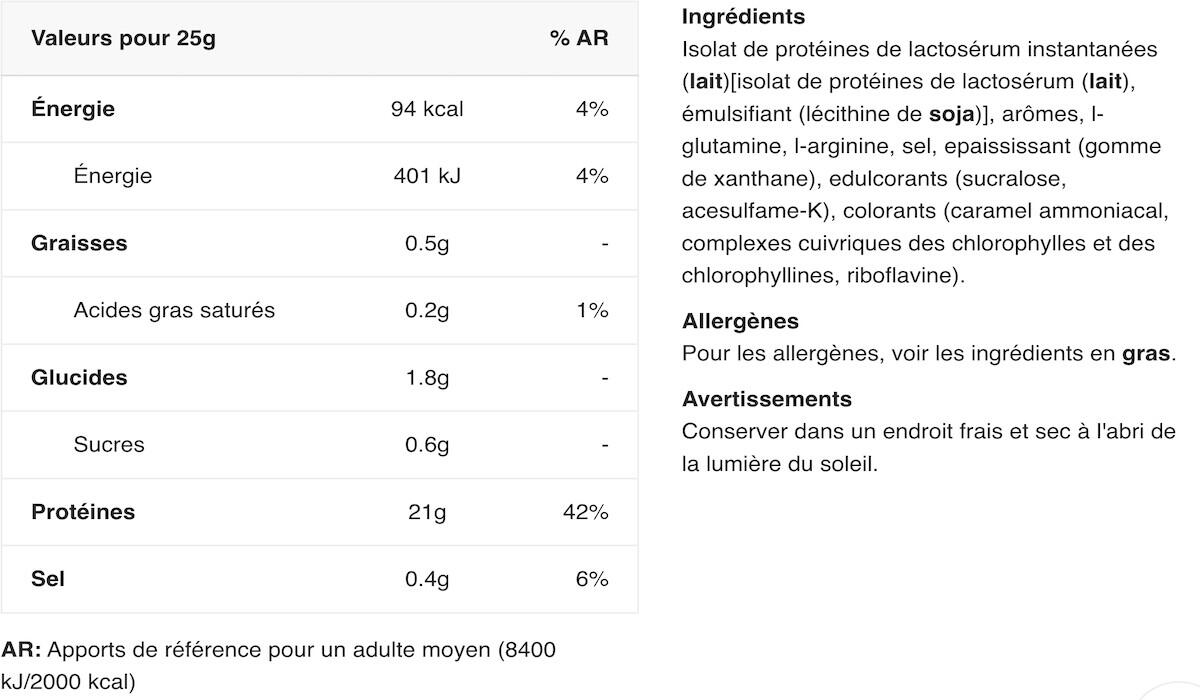Click the 42% protein reference value

pos(585,512)
